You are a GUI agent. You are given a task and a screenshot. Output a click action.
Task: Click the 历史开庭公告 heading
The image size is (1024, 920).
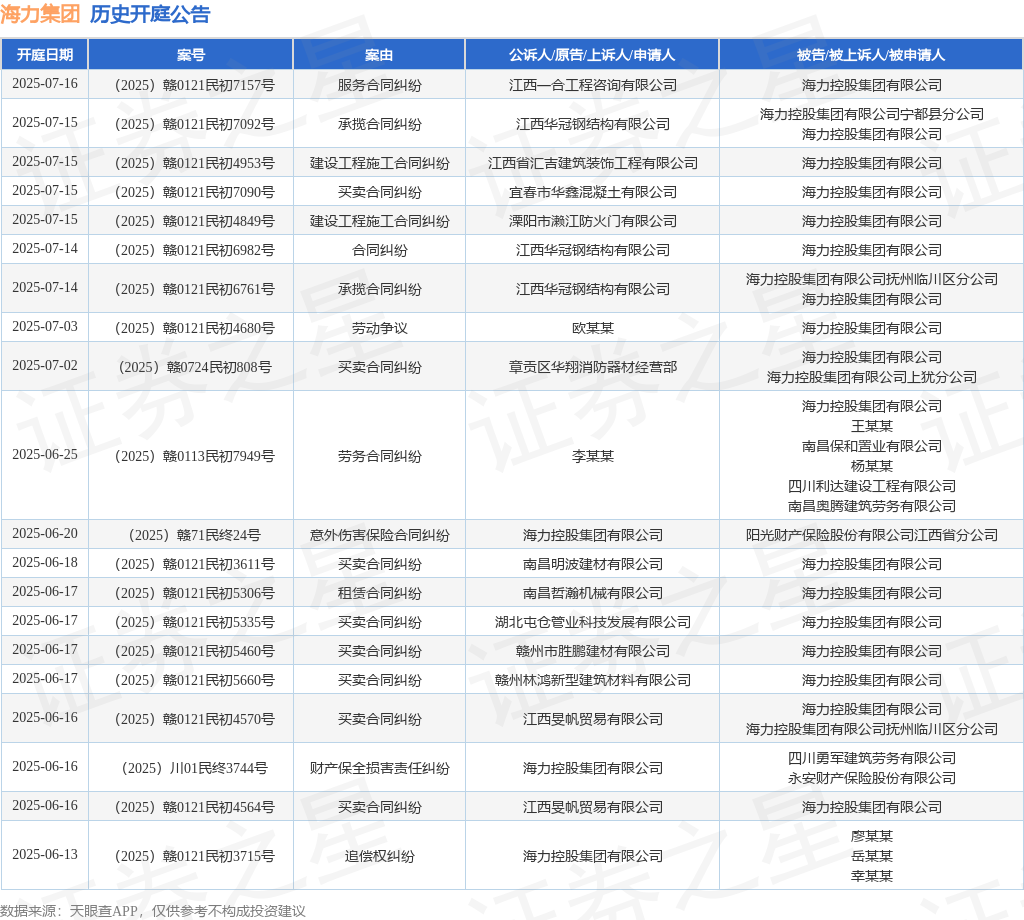point(150,14)
